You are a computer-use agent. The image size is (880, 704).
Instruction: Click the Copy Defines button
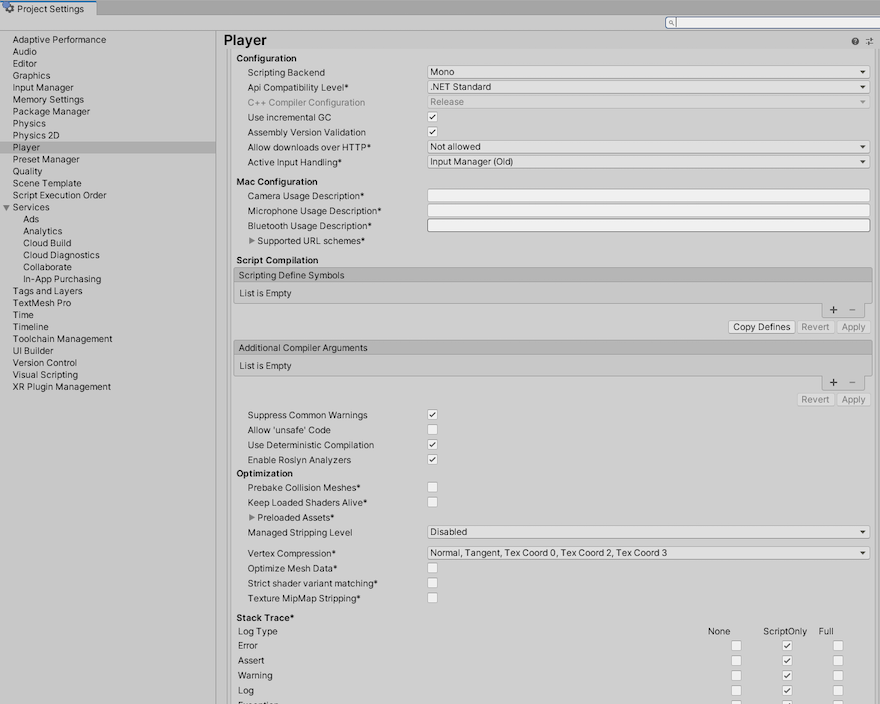click(x=763, y=326)
